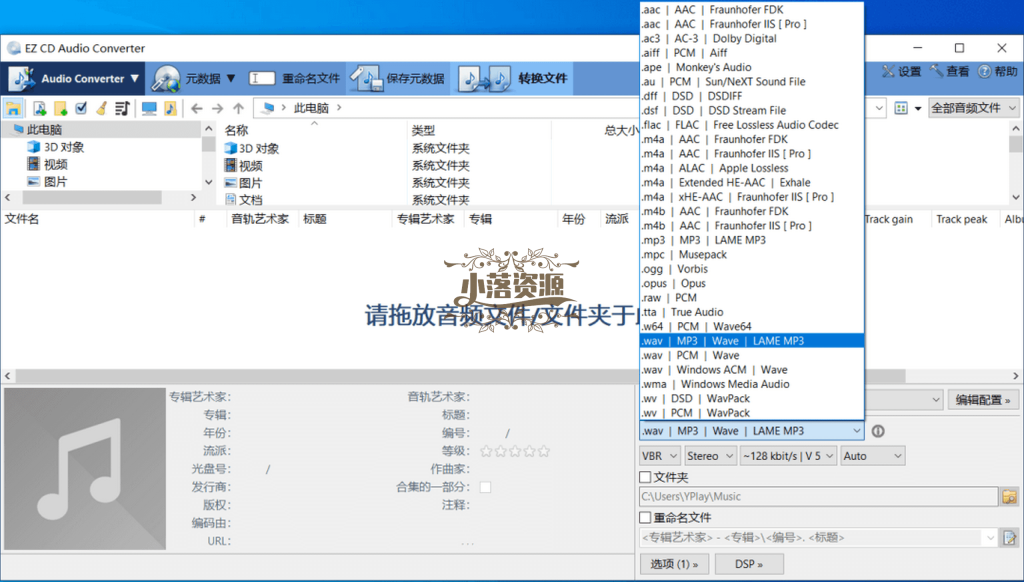Click the 查看 wrench icon
Screen dimensions: 1024x582
click(936, 71)
